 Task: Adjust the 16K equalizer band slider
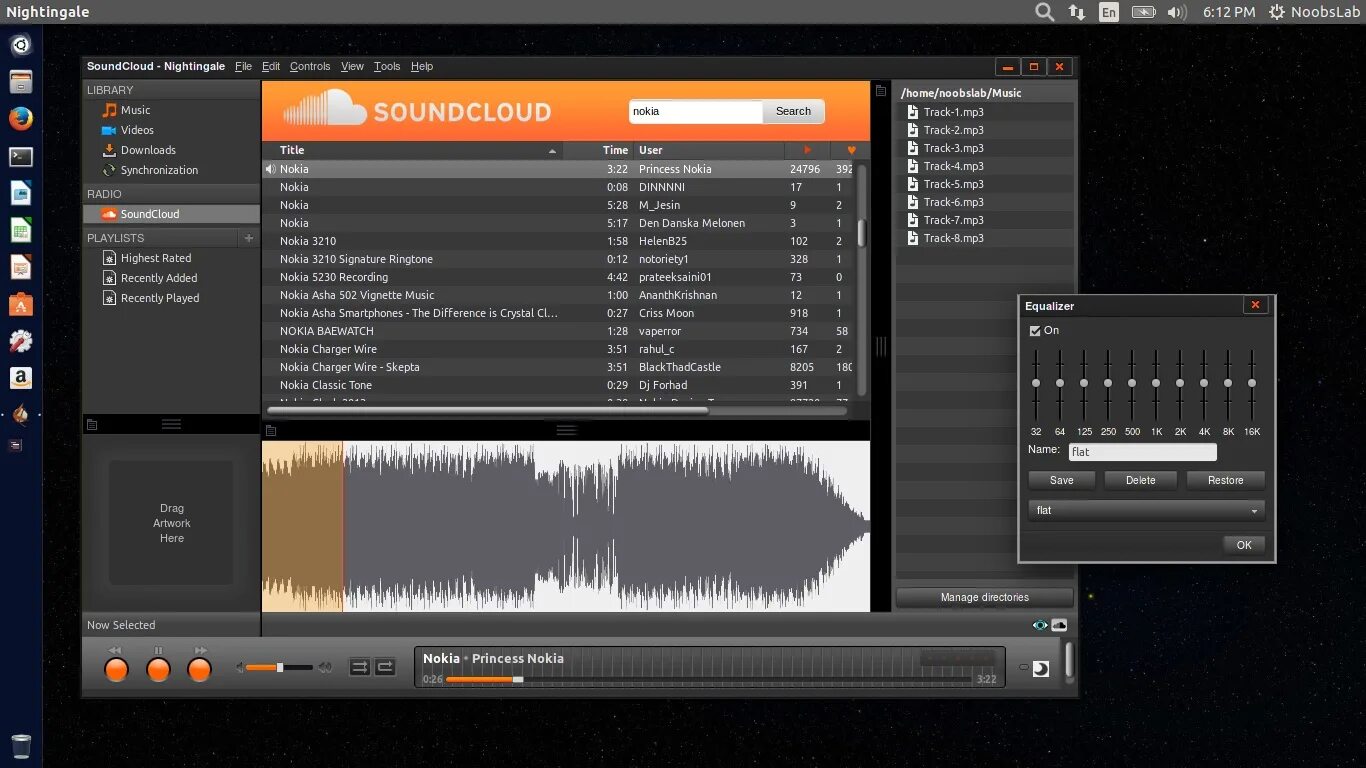point(1252,384)
